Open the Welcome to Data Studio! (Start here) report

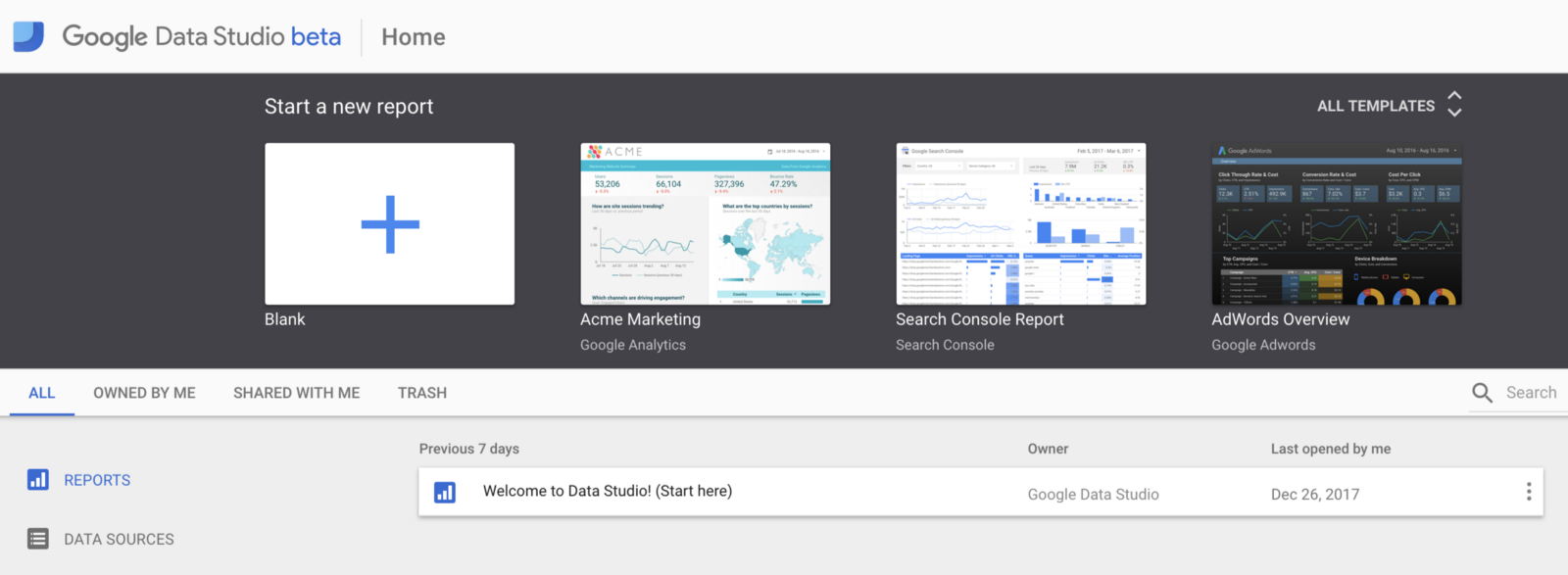(981, 492)
